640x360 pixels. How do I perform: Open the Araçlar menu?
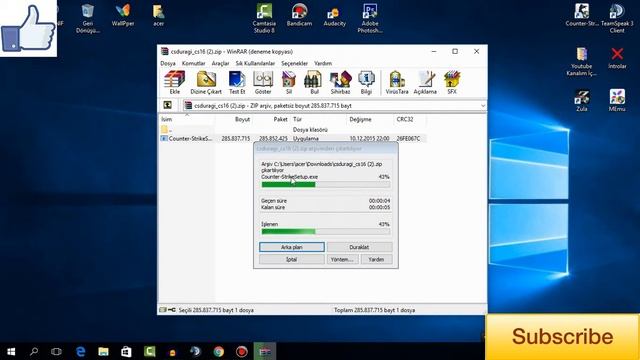[x=220, y=63]
